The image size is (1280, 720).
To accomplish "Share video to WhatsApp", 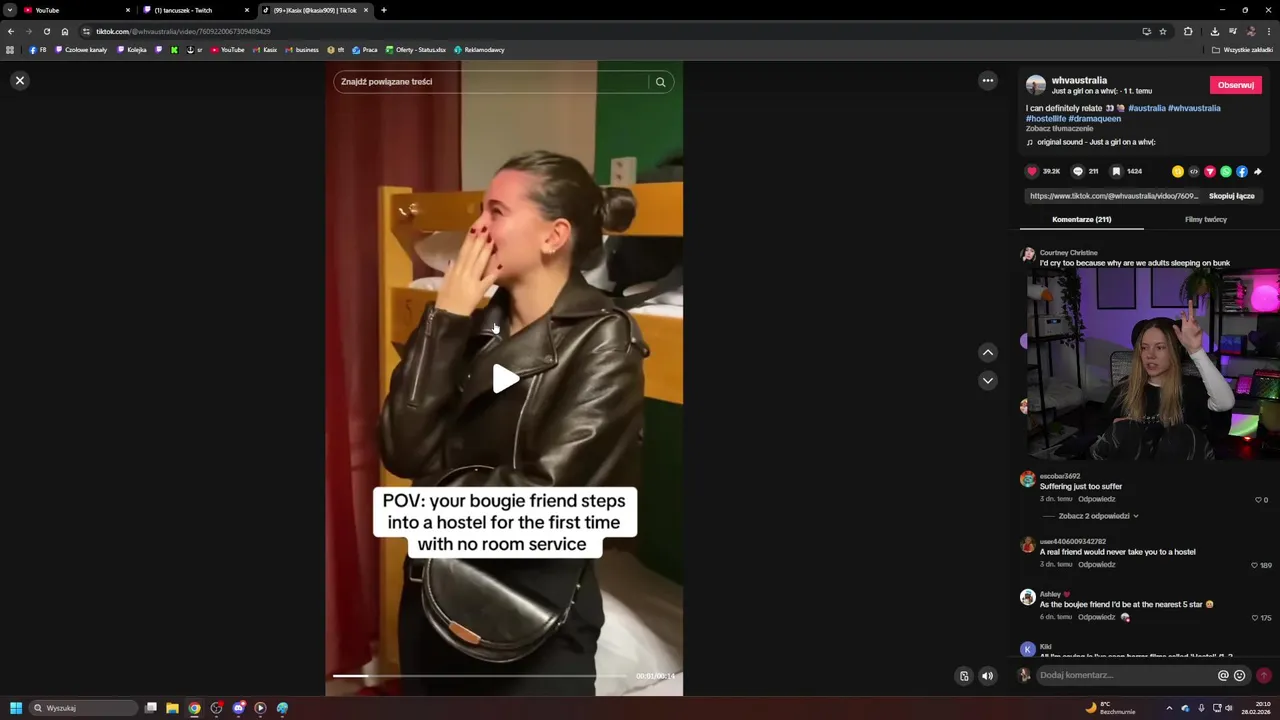I will click(1226, 172).
